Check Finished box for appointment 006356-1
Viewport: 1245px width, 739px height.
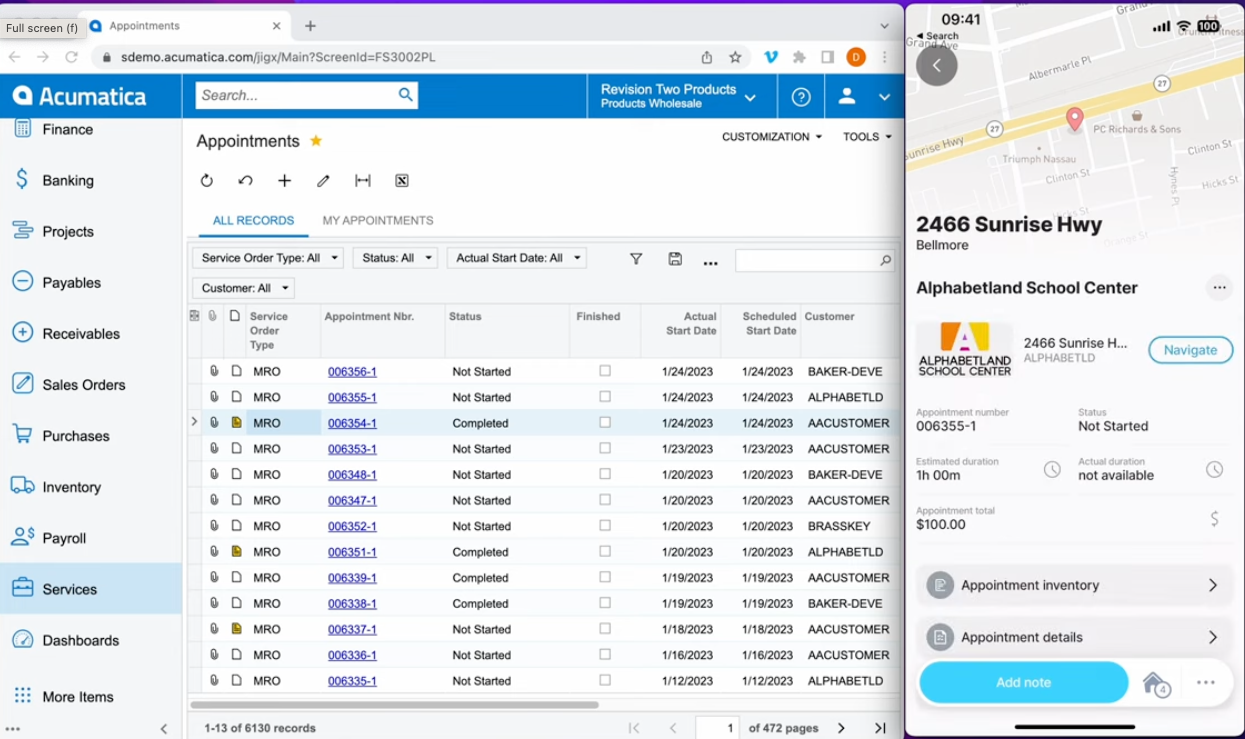click(605, 371)
